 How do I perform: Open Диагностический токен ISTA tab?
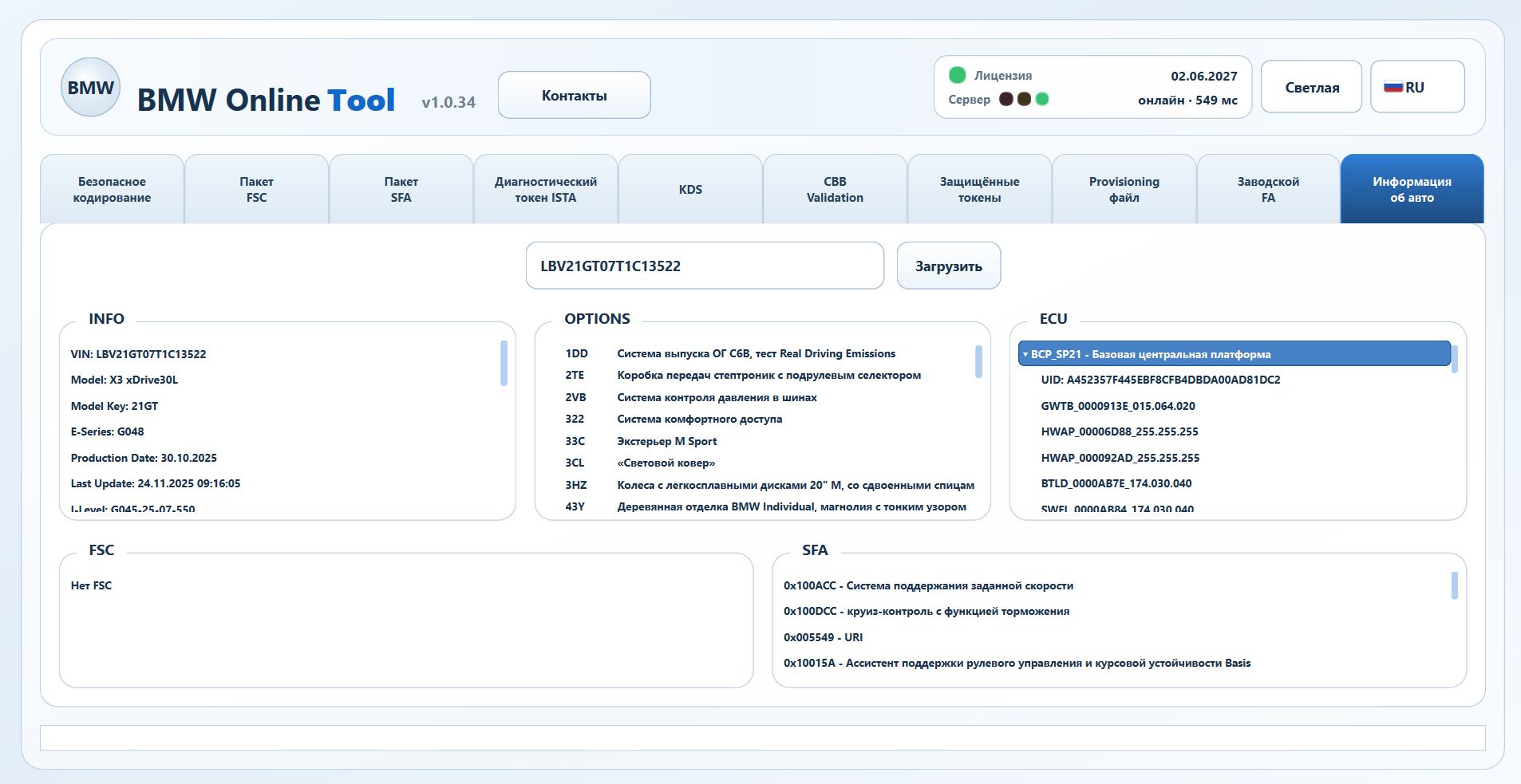tap(546, 190)
